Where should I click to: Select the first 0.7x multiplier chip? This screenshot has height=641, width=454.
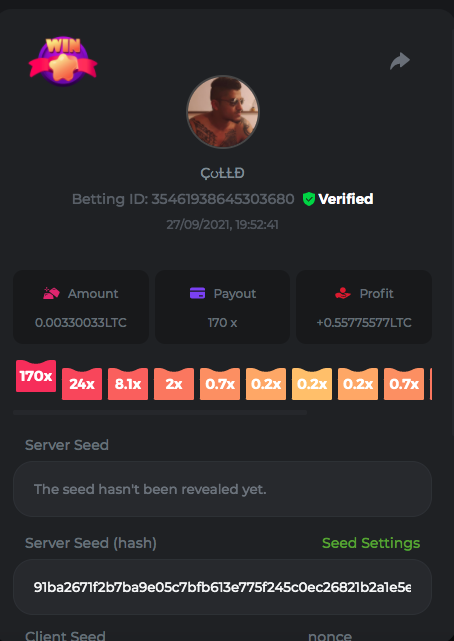220,383
